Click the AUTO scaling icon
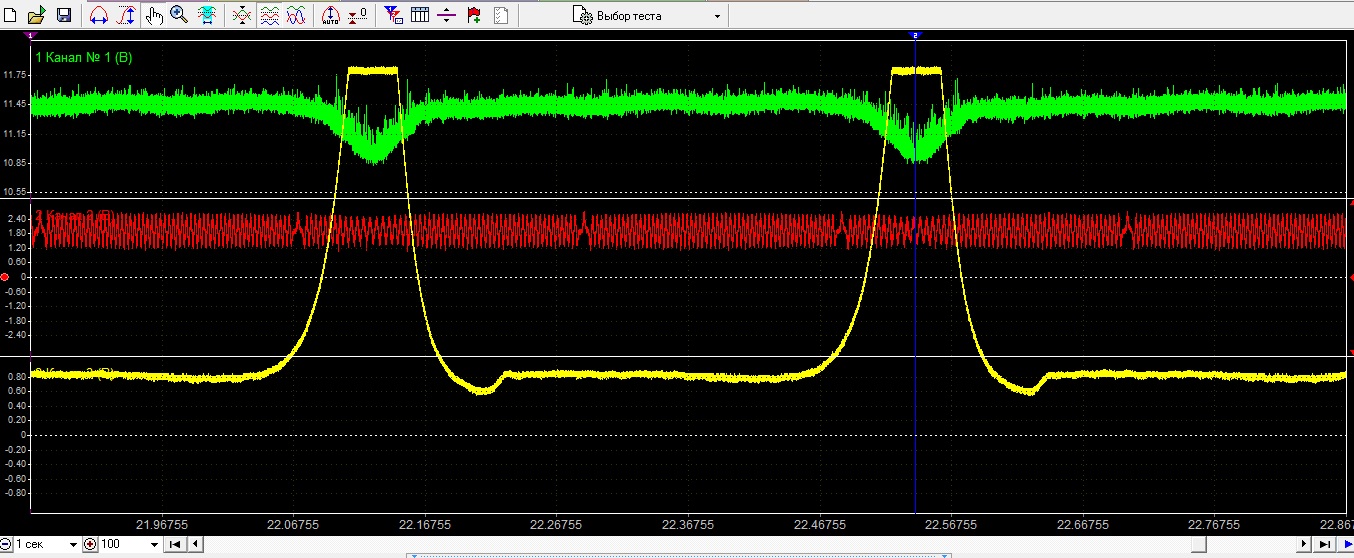1354x558 pixels. (x=331, y=15)
